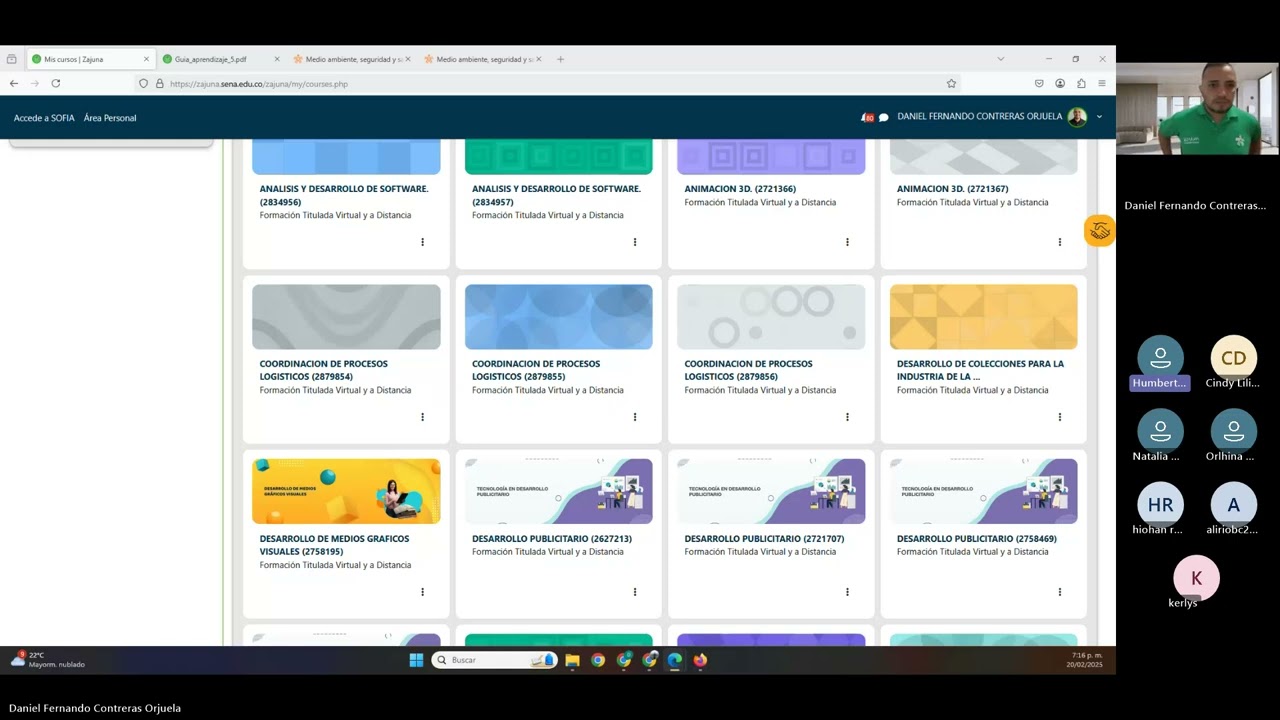
Task: Open the browser account icon in toolbar
Action: [1060, 84]
